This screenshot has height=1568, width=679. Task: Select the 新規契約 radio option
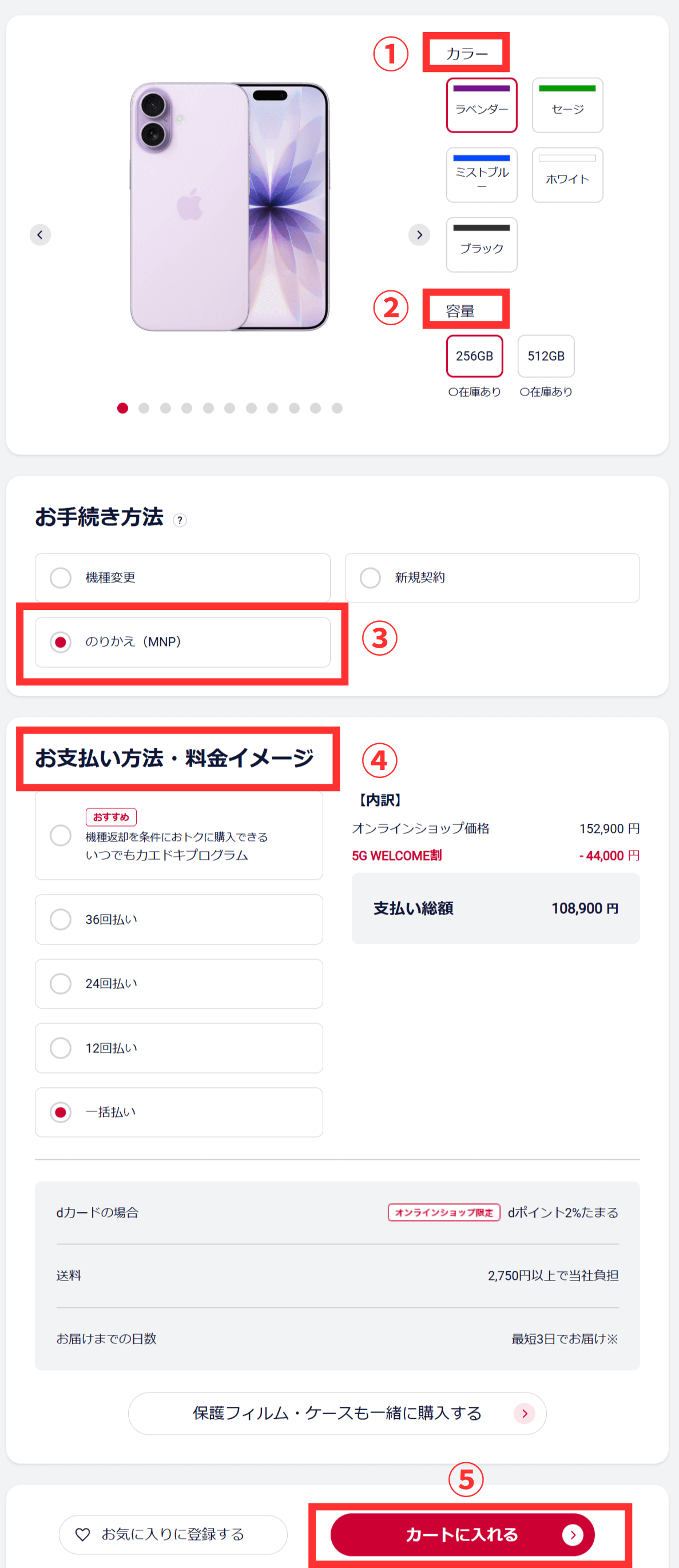coord(370,578)
